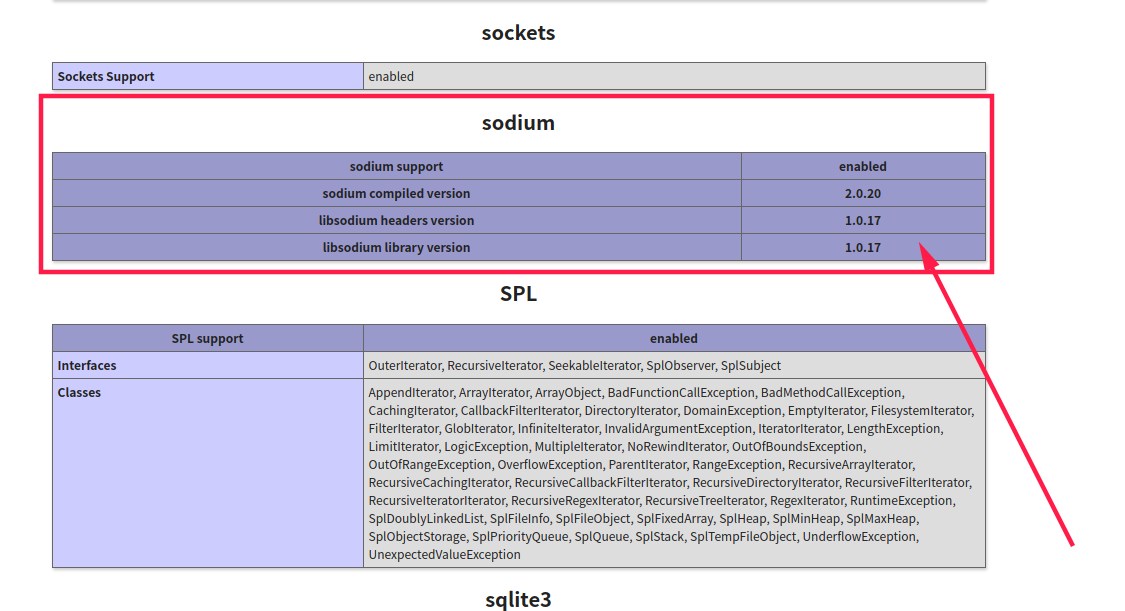Viewport: 1125px width, 611px height.
Task: Click the libsodium library version row
Action: point(396,247)
